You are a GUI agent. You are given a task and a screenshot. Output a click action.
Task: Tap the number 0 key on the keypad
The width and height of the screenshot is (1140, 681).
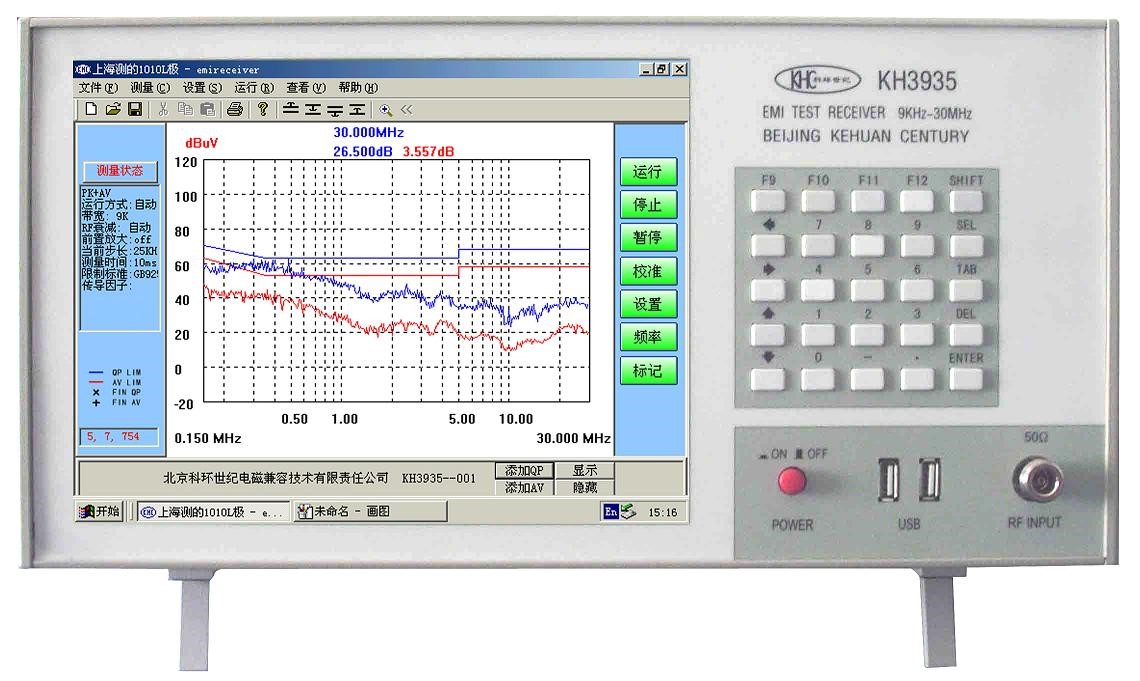(x=818, y=379)
